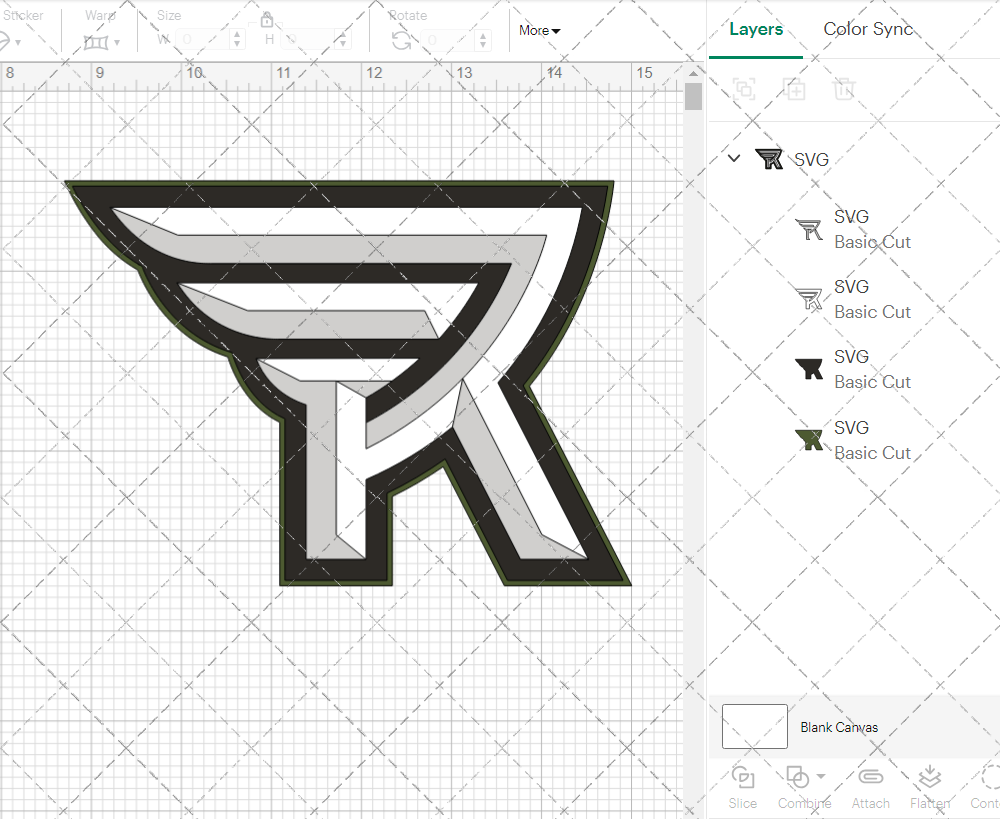Click the Warp tool icon
The image size is (1000, 819).
pos(96,43)
